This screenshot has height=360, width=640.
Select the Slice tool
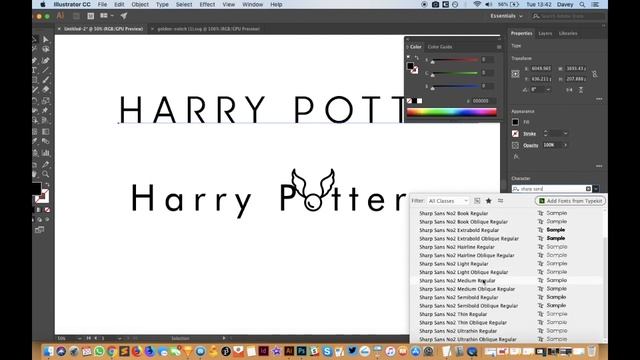point(46,164)
